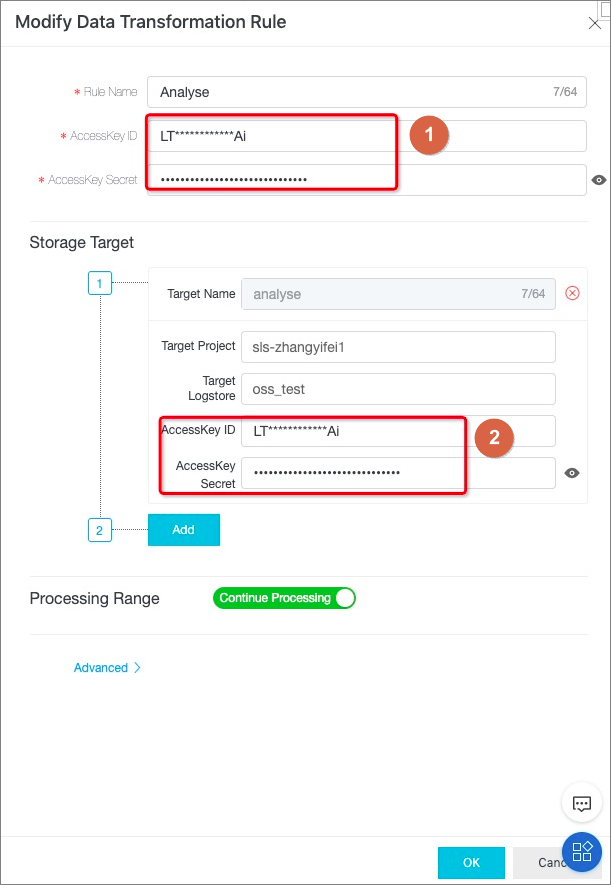
Task: Focus the Rule Name field containing Analyse
Action: (x=367, y=92)
